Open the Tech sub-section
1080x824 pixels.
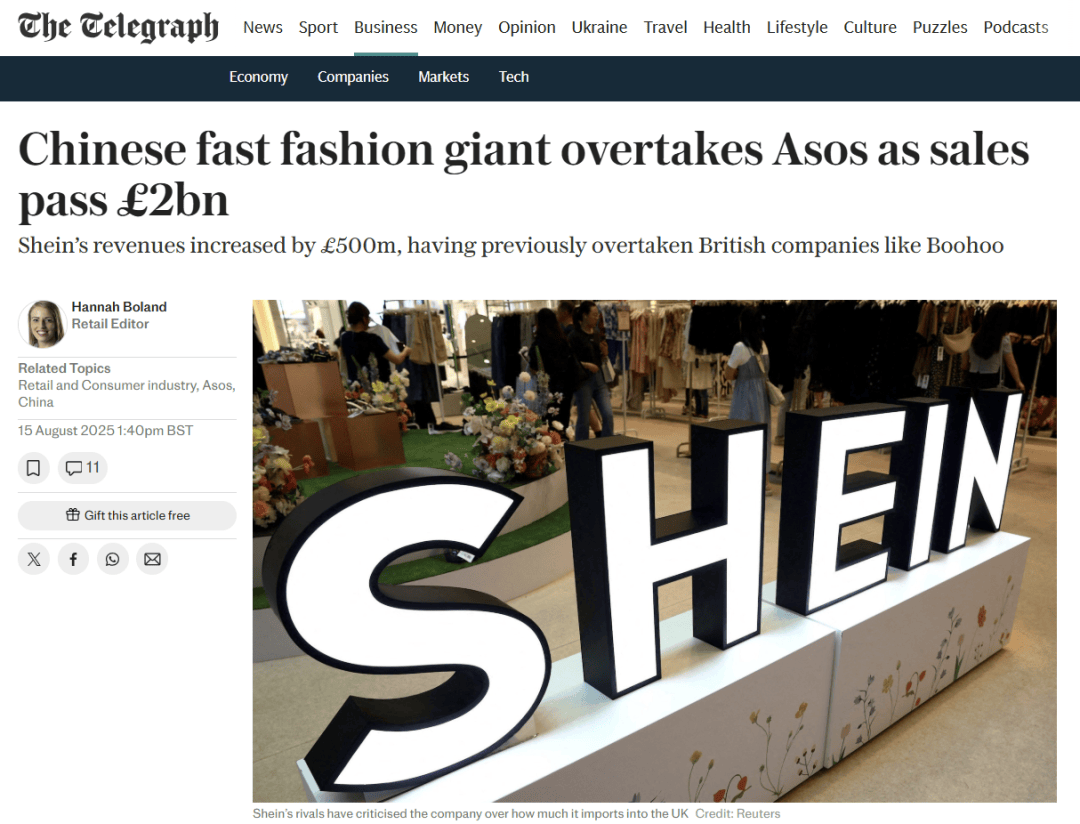pyautogui.click(x=514, y=77)
